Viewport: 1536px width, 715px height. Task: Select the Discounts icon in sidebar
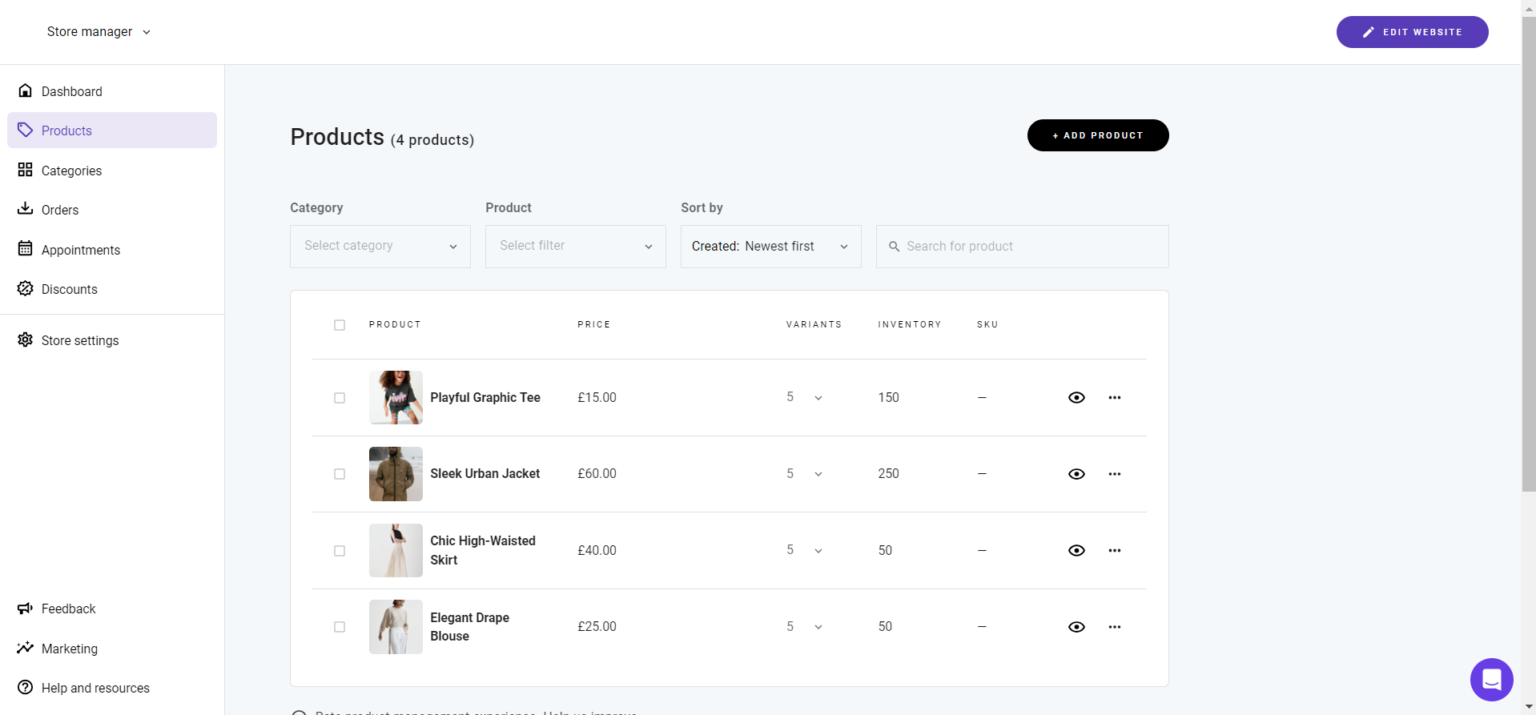click(x=25, y=289)
